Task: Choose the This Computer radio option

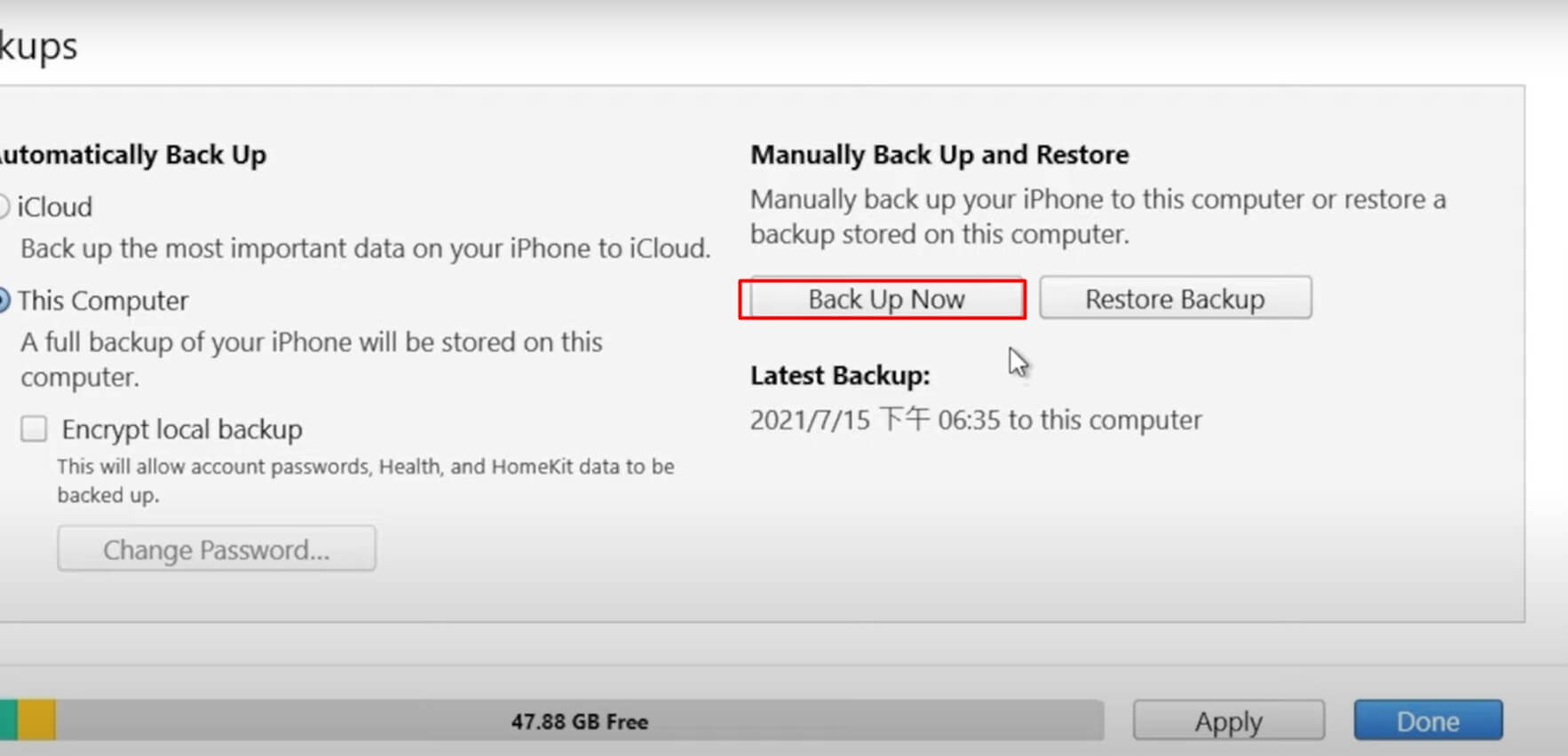Action: pyautogui.click(x=3, y=301)
